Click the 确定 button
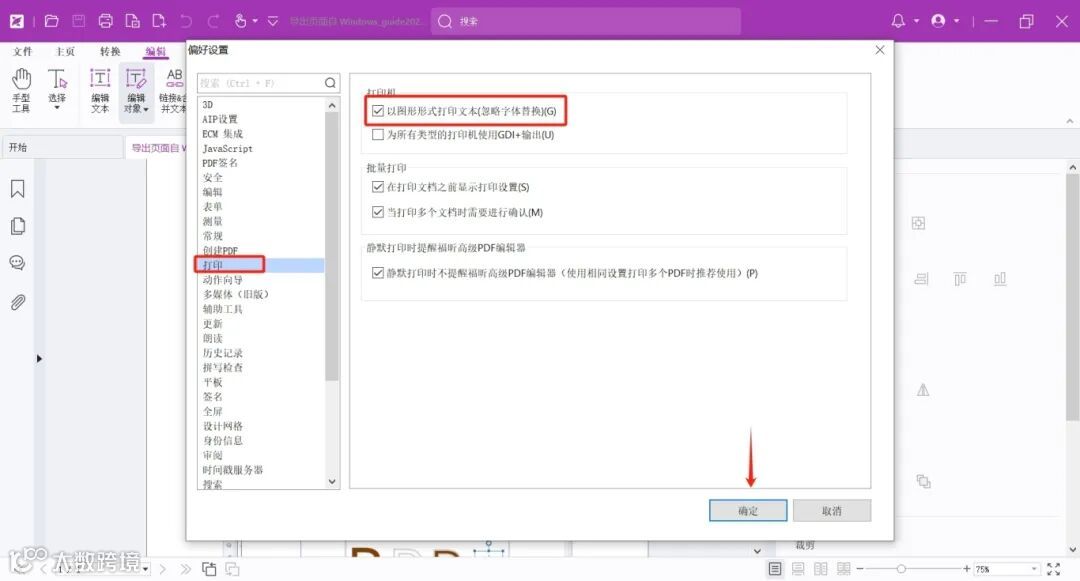This screenshot has width=1080, height=581. tap(748, 511)
